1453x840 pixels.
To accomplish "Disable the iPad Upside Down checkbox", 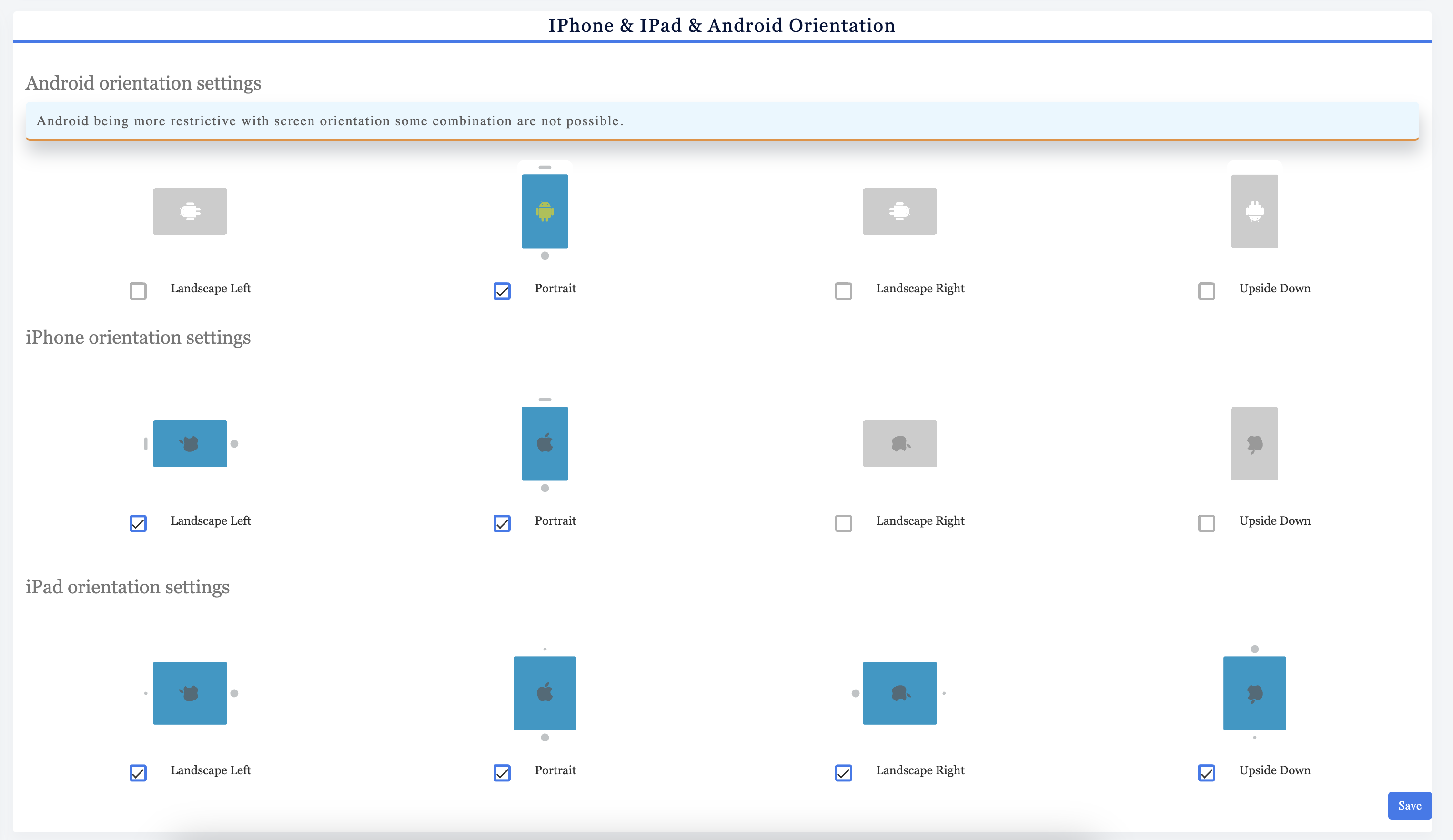I will click(1207, 773).
